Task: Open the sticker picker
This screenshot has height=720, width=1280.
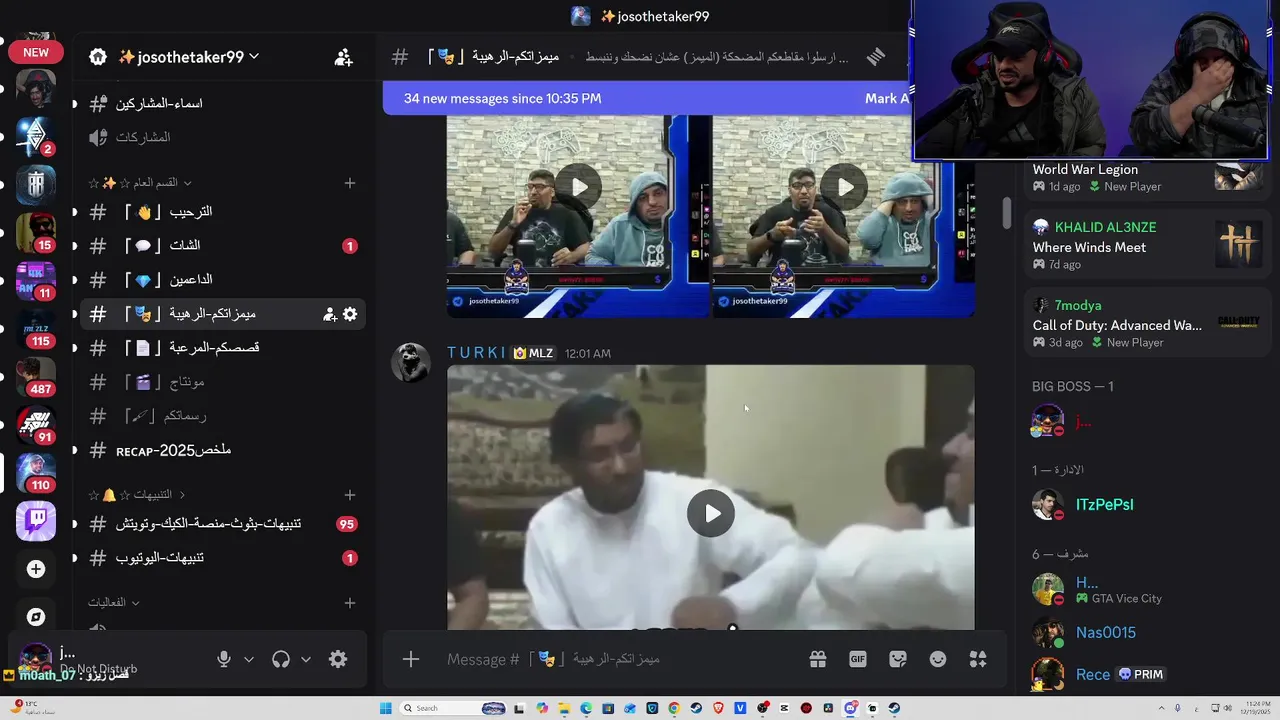Action: coord(898,659)
